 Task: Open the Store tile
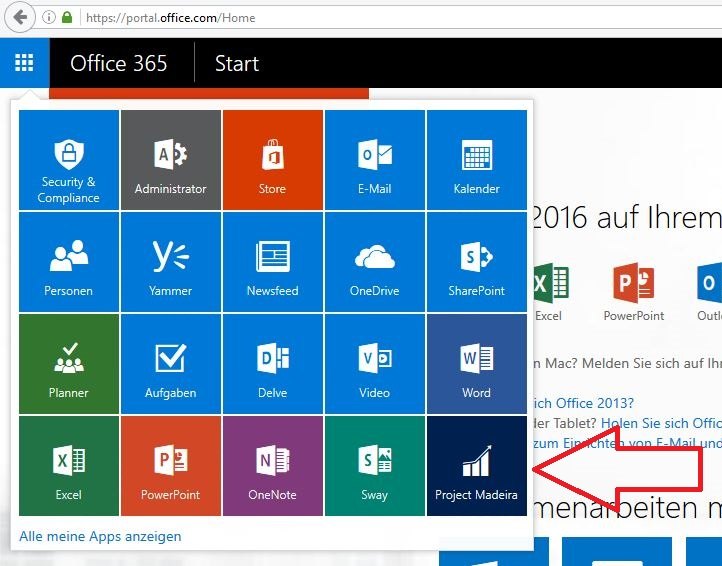(x=273, y=160)
